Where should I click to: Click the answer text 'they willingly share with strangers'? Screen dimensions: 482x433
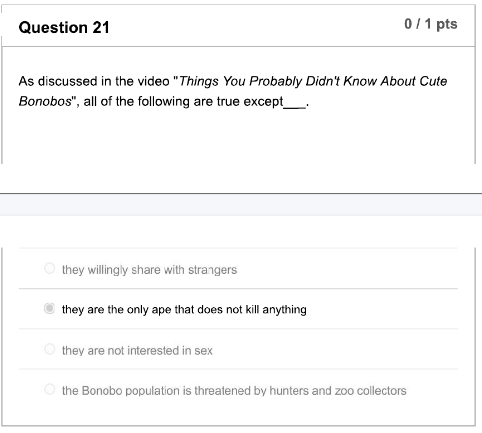point(149,270)
